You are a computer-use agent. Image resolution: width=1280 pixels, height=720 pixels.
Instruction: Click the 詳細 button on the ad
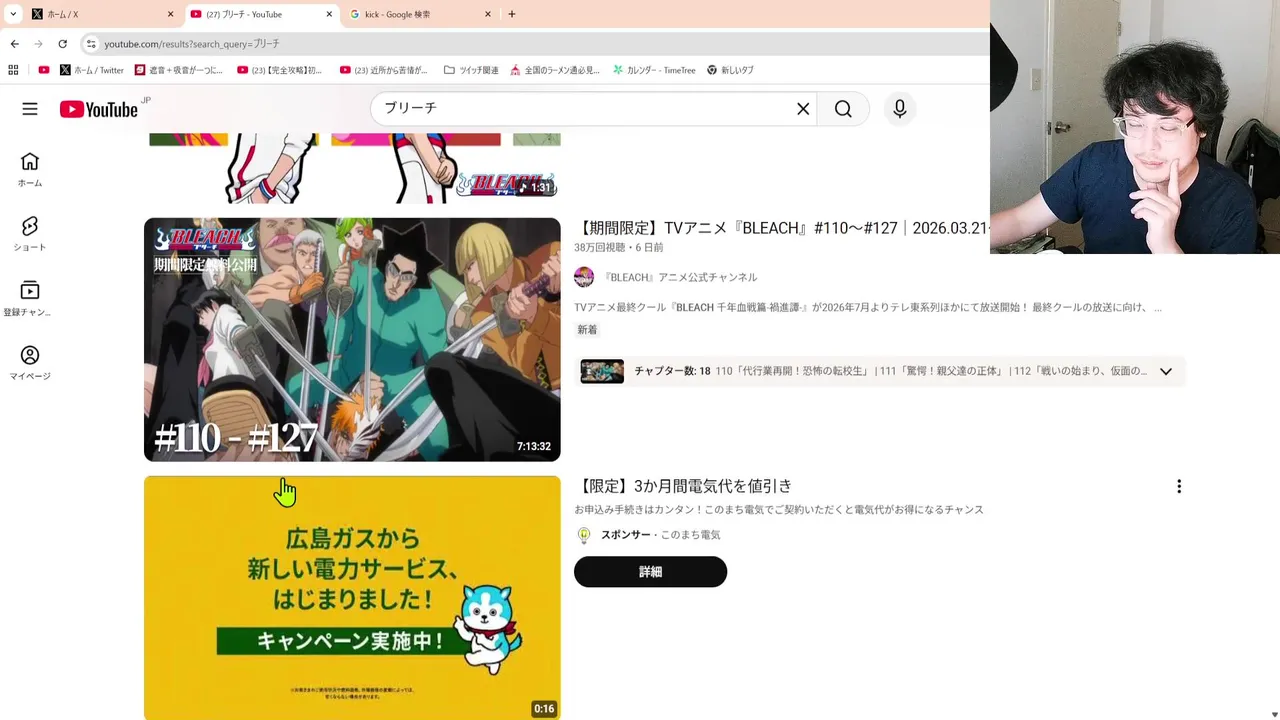pyautogui.click(x=650, y=572)
